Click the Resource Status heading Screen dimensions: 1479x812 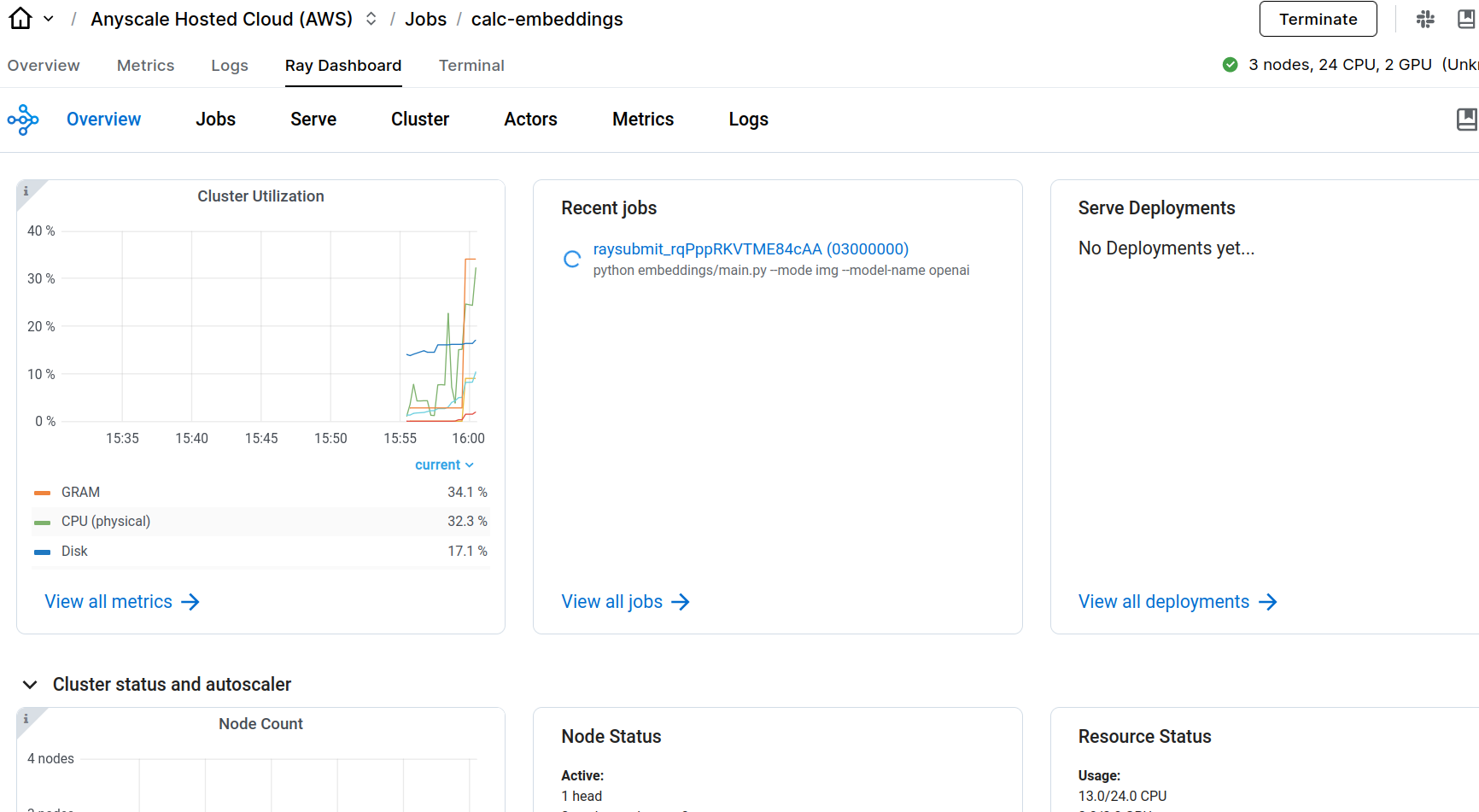click(x=1144, y=737)
